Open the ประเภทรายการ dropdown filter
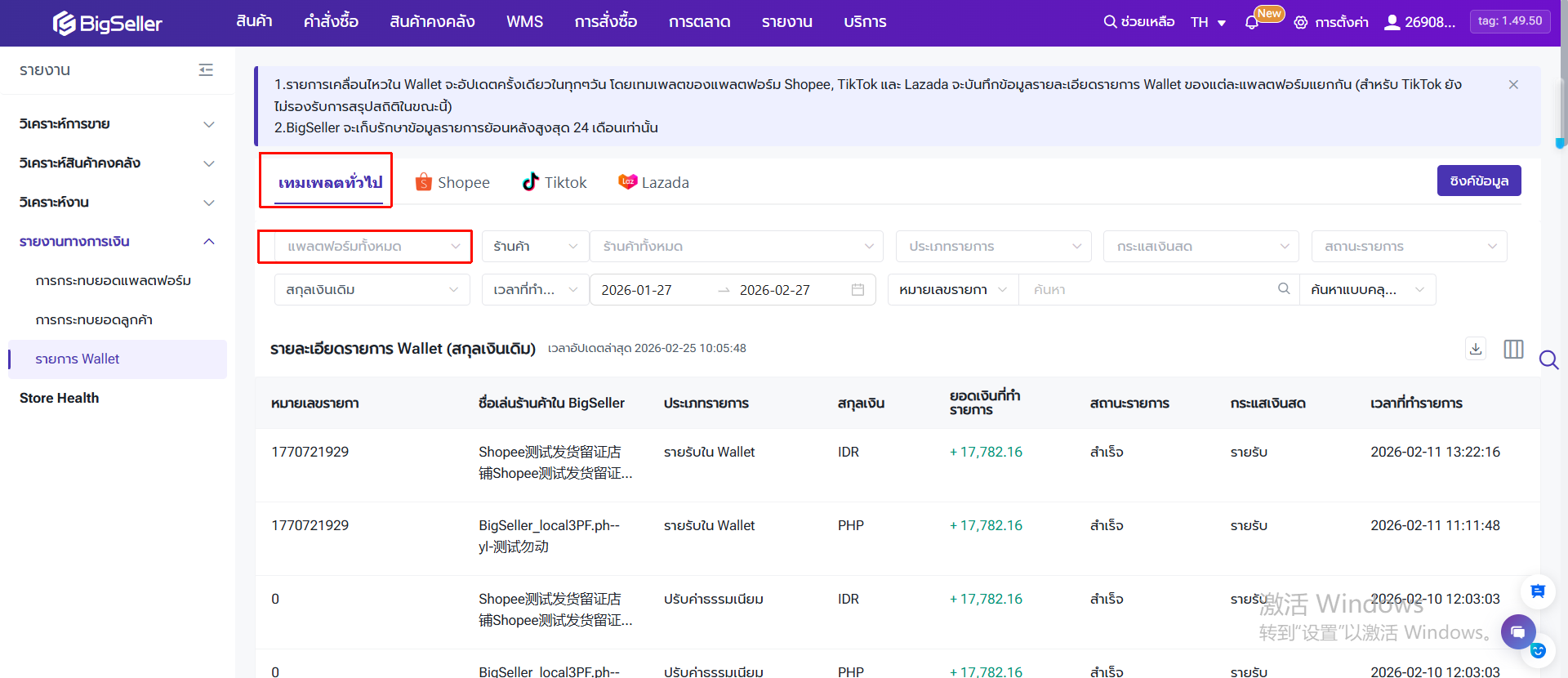Viewport: 1568px width, 678px height. 993,247
